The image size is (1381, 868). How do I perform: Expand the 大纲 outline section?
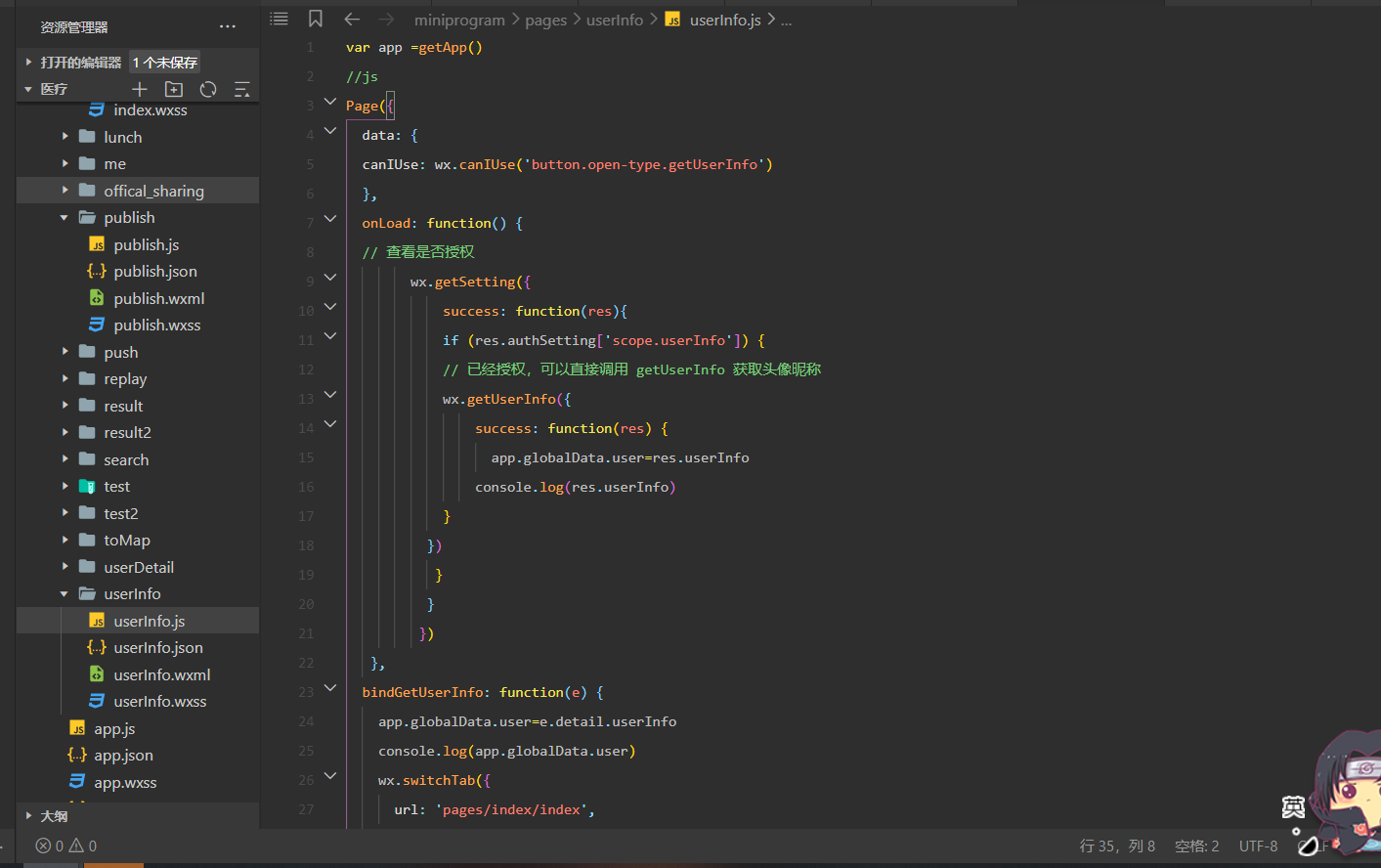28,816
